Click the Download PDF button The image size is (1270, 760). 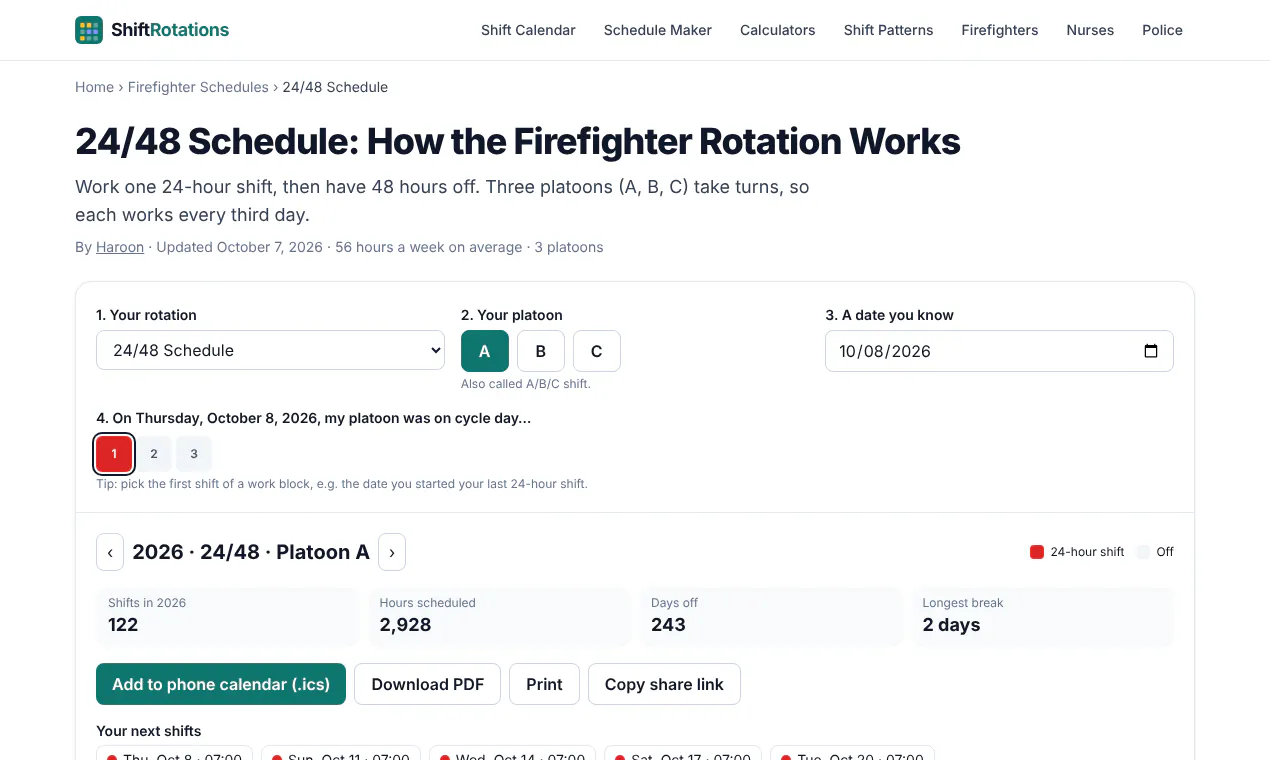point(428,684)
